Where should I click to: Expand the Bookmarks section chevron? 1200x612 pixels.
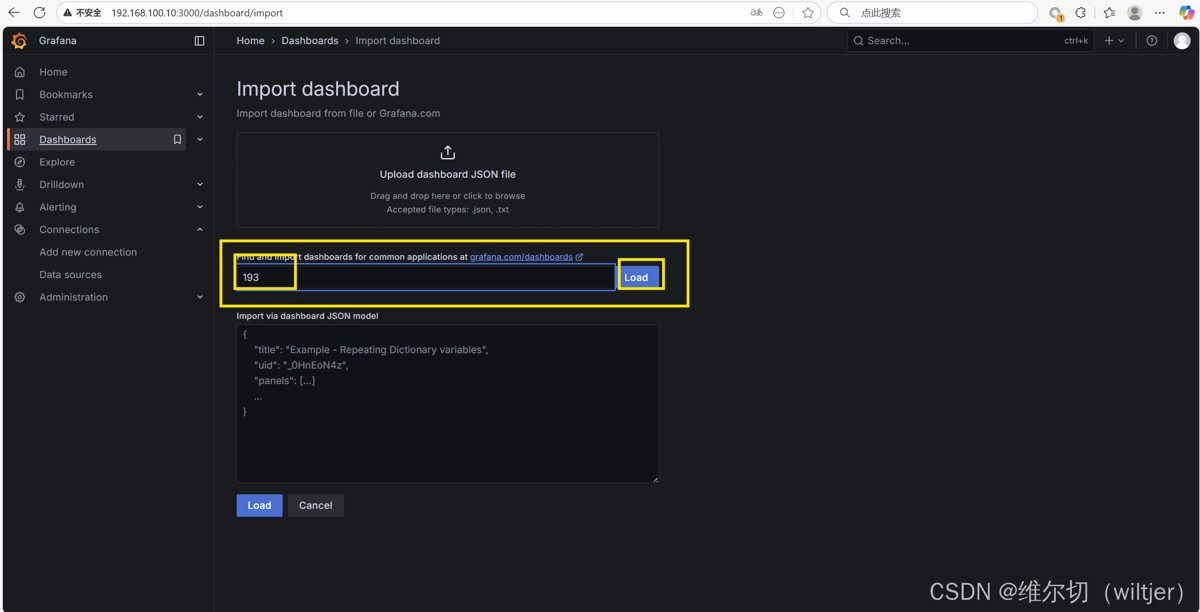(200, 95)
